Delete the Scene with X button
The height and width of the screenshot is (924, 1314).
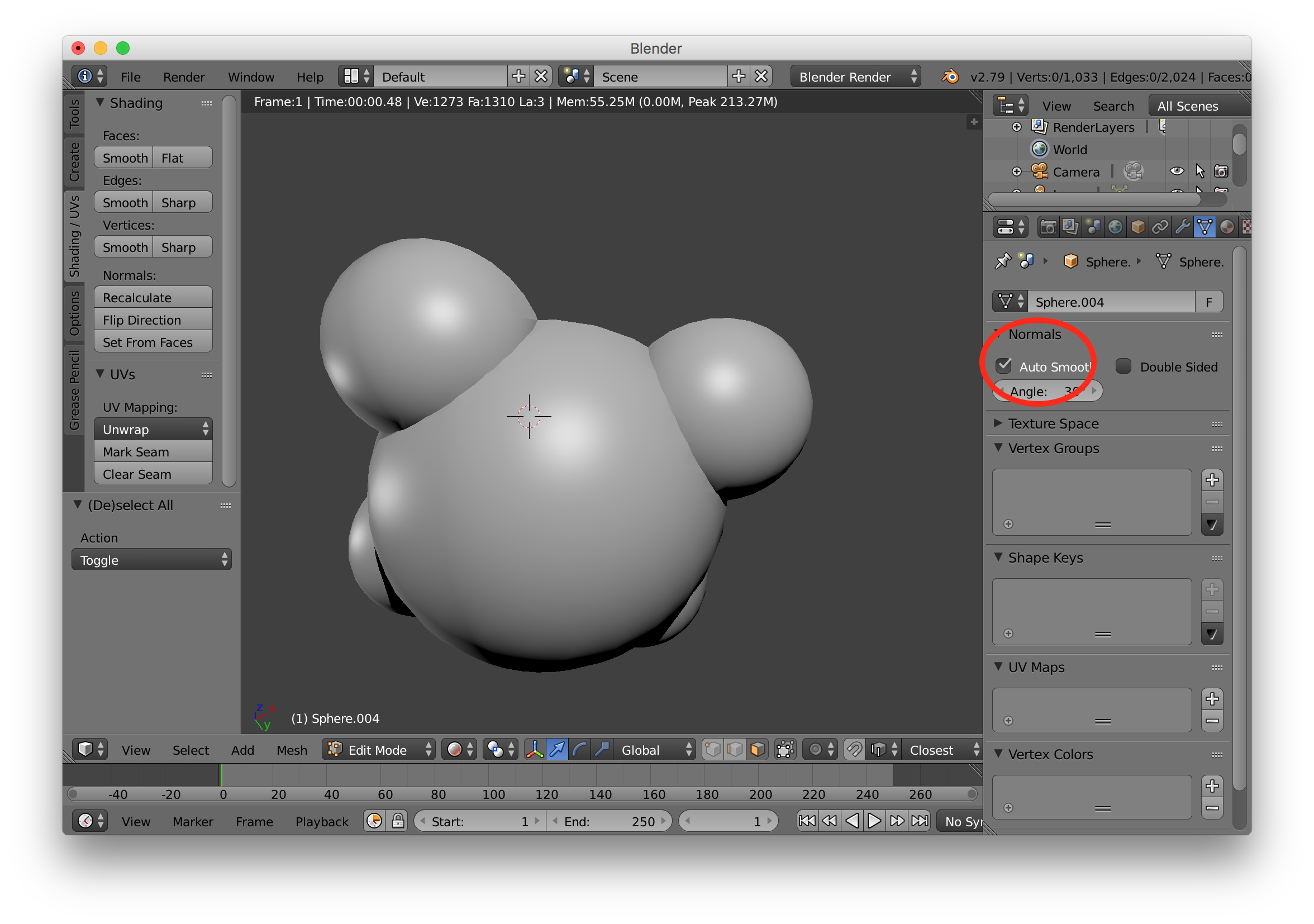pyautogui.click(x=761, y=77)
